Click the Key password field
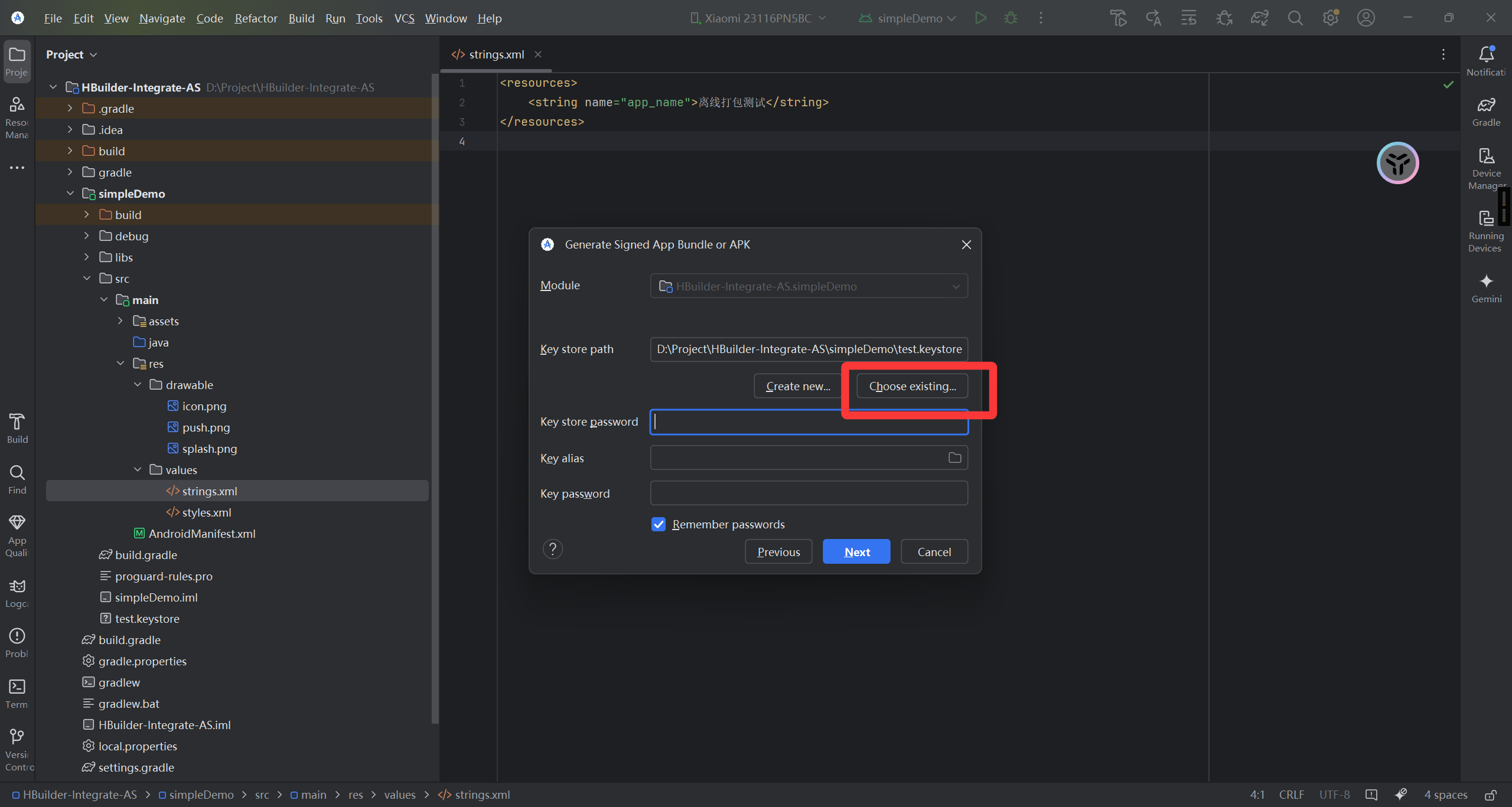This screenshot has height=807, width=1512. [809, 494]
